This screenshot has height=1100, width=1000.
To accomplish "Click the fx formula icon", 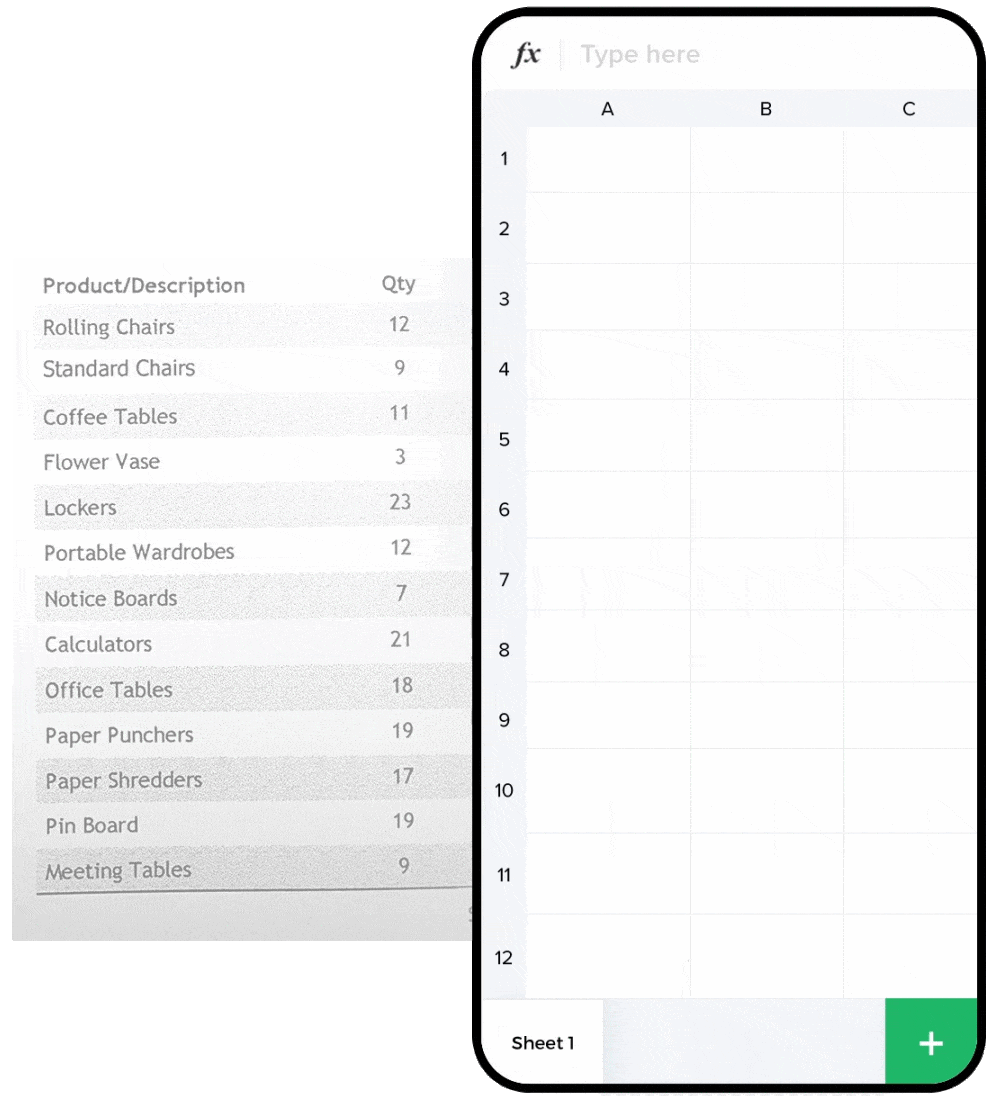I will click(x=526, y=55).
